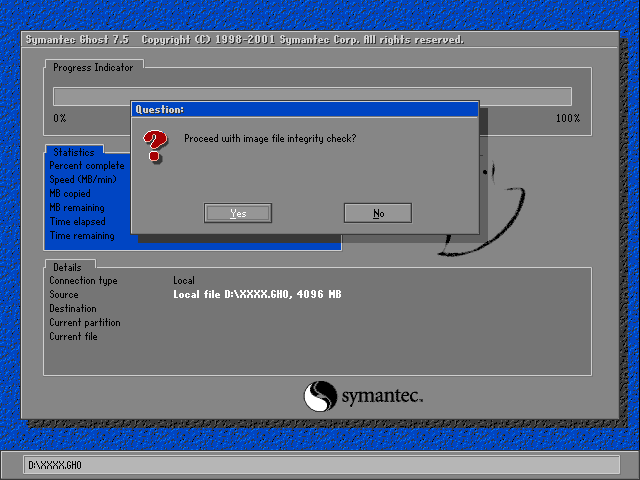
Task: Click the 'Symantec Ghost 7.5' title text
Action: pyautogui.click(x=77, y=40)
